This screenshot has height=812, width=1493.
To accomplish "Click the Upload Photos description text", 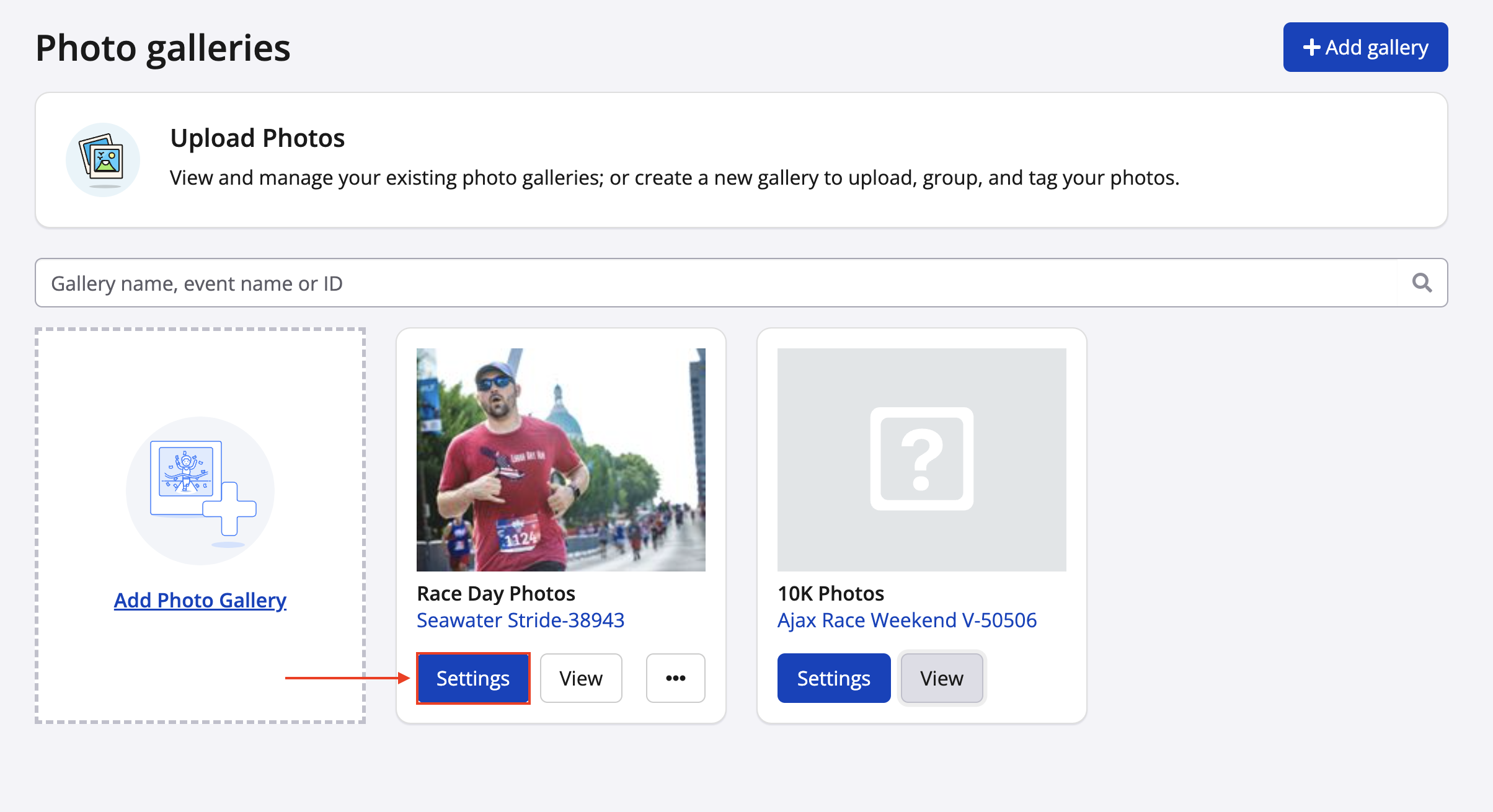I will tap(674, 178).
